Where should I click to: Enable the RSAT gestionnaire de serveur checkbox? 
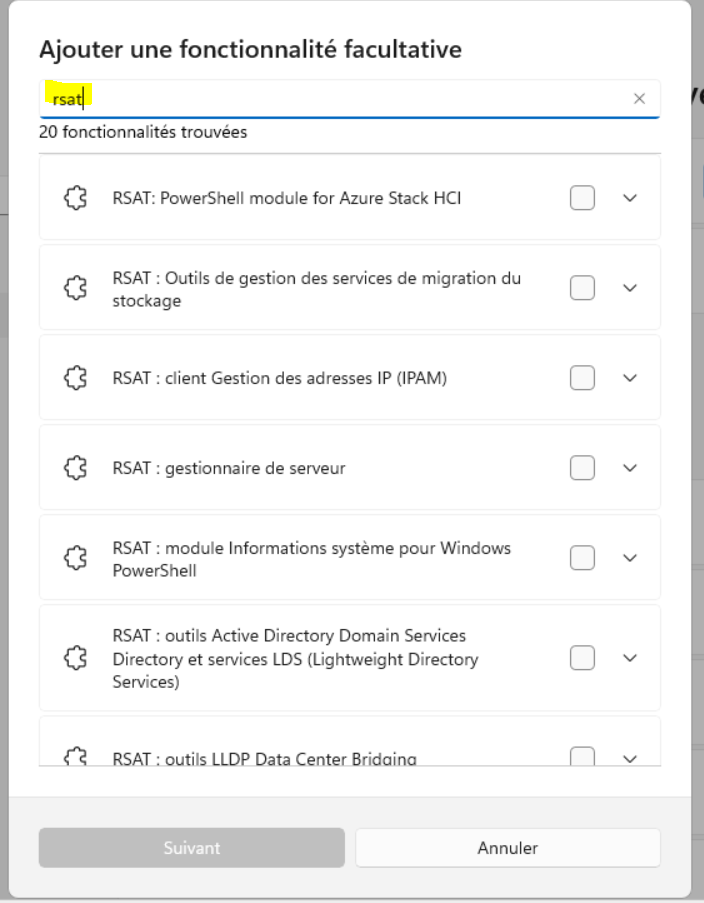click(582, 468)
